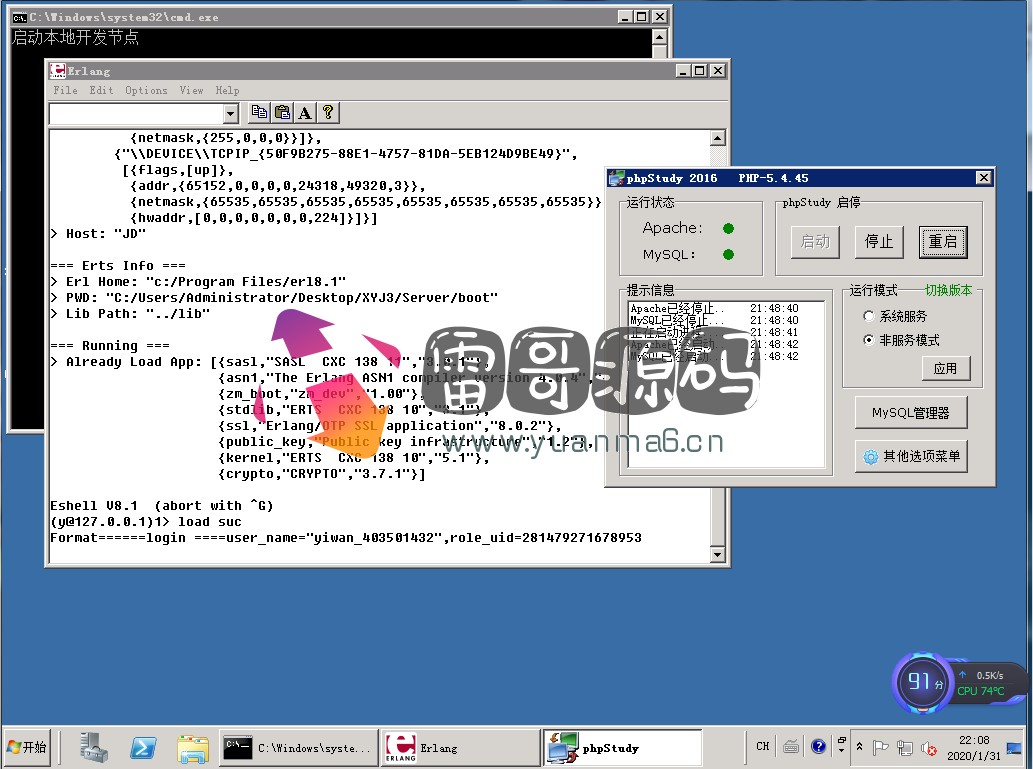Viewport: 1033px width, 769px height.
Task: Click the 停止 button in phpStudy
Action: pos(879,242)
